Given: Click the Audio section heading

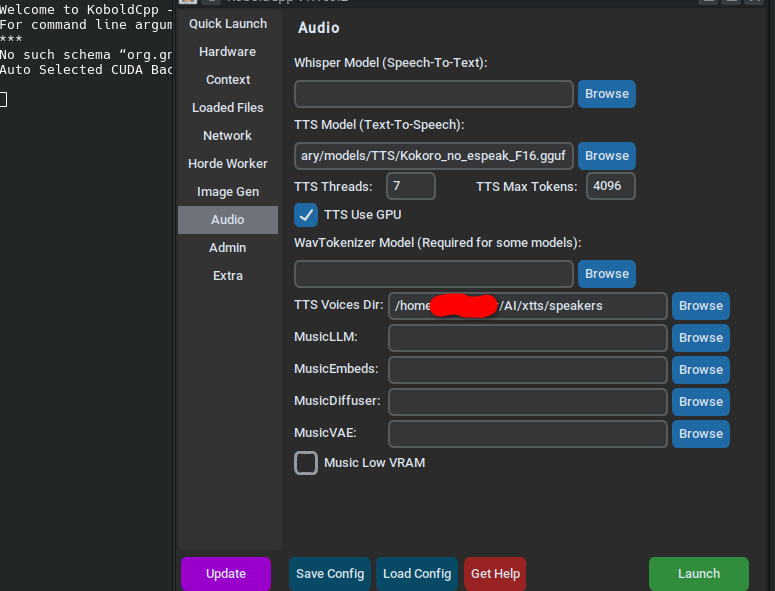Looking at the screenshot, I should tap(318, 28).
